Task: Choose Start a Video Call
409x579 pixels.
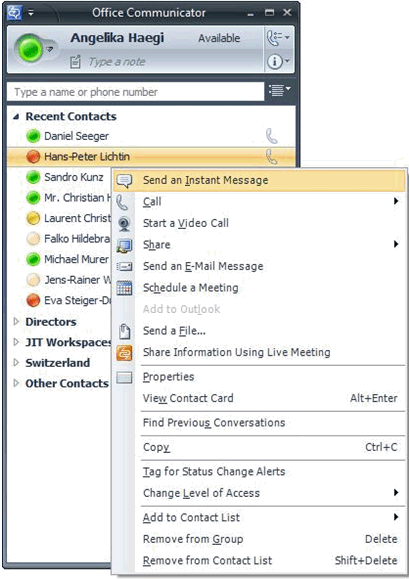Action: point(259,223)
